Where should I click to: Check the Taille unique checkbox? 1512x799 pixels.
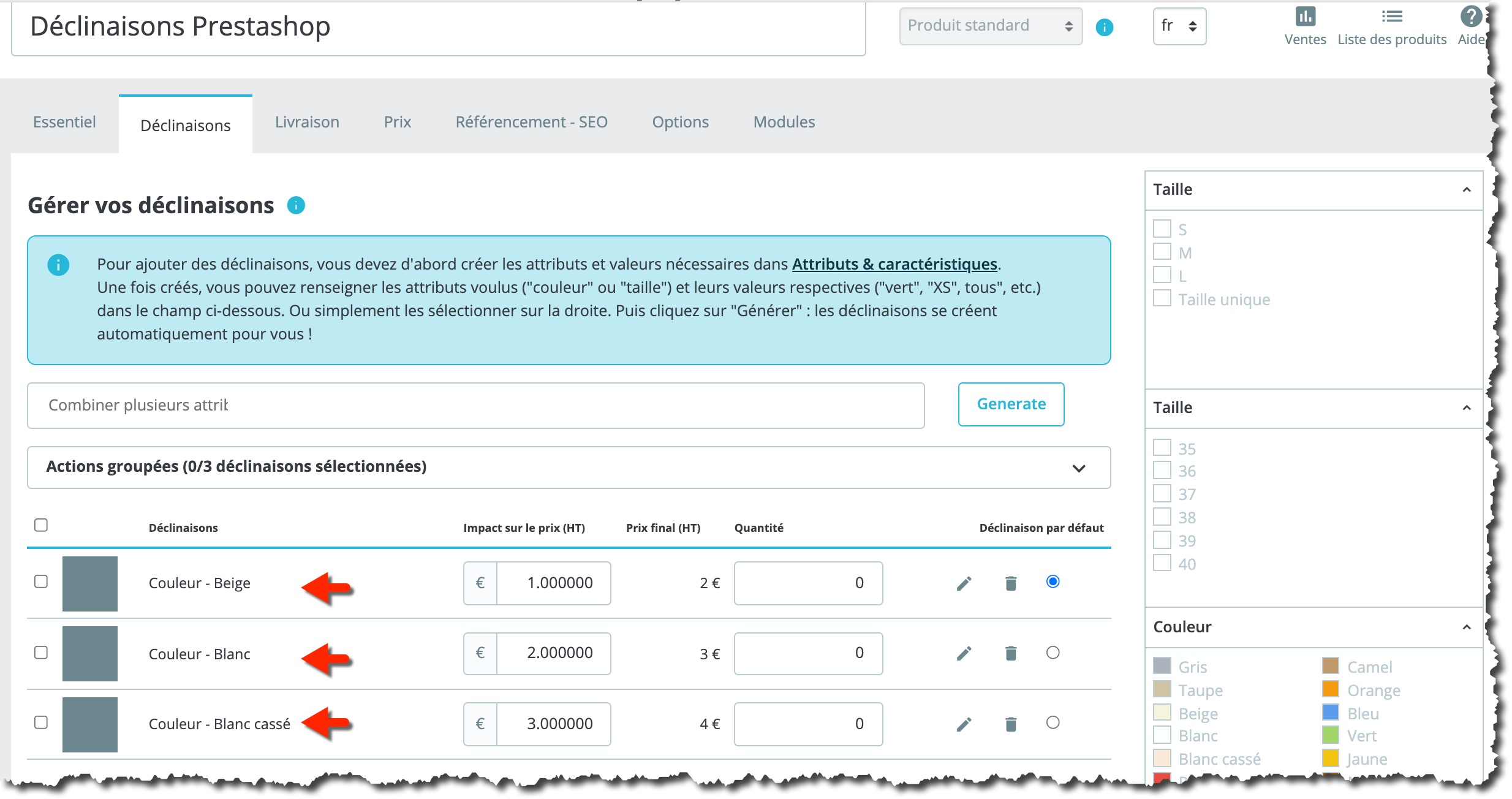[1162, 298]
